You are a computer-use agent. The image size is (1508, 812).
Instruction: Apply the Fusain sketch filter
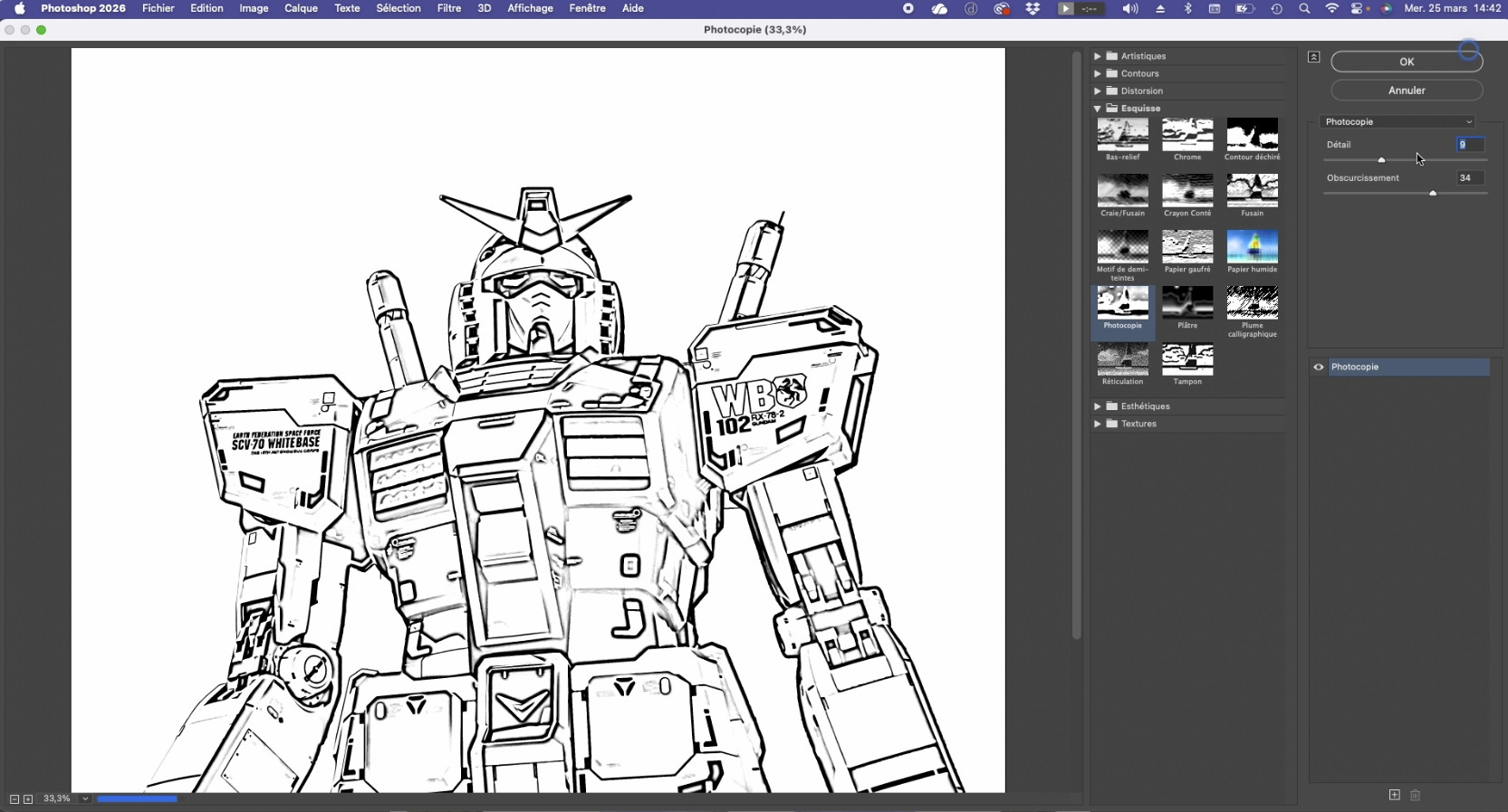[x=1252, y=191]
